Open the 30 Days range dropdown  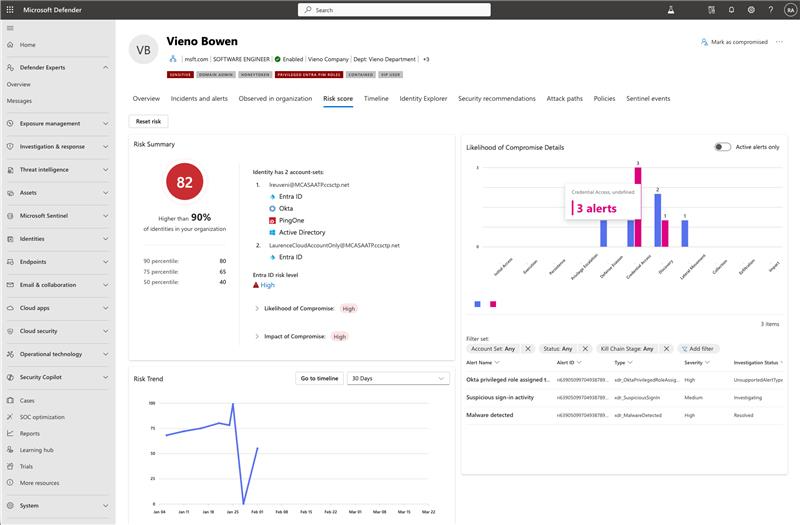pyautogui.click(x=398, y=379)
